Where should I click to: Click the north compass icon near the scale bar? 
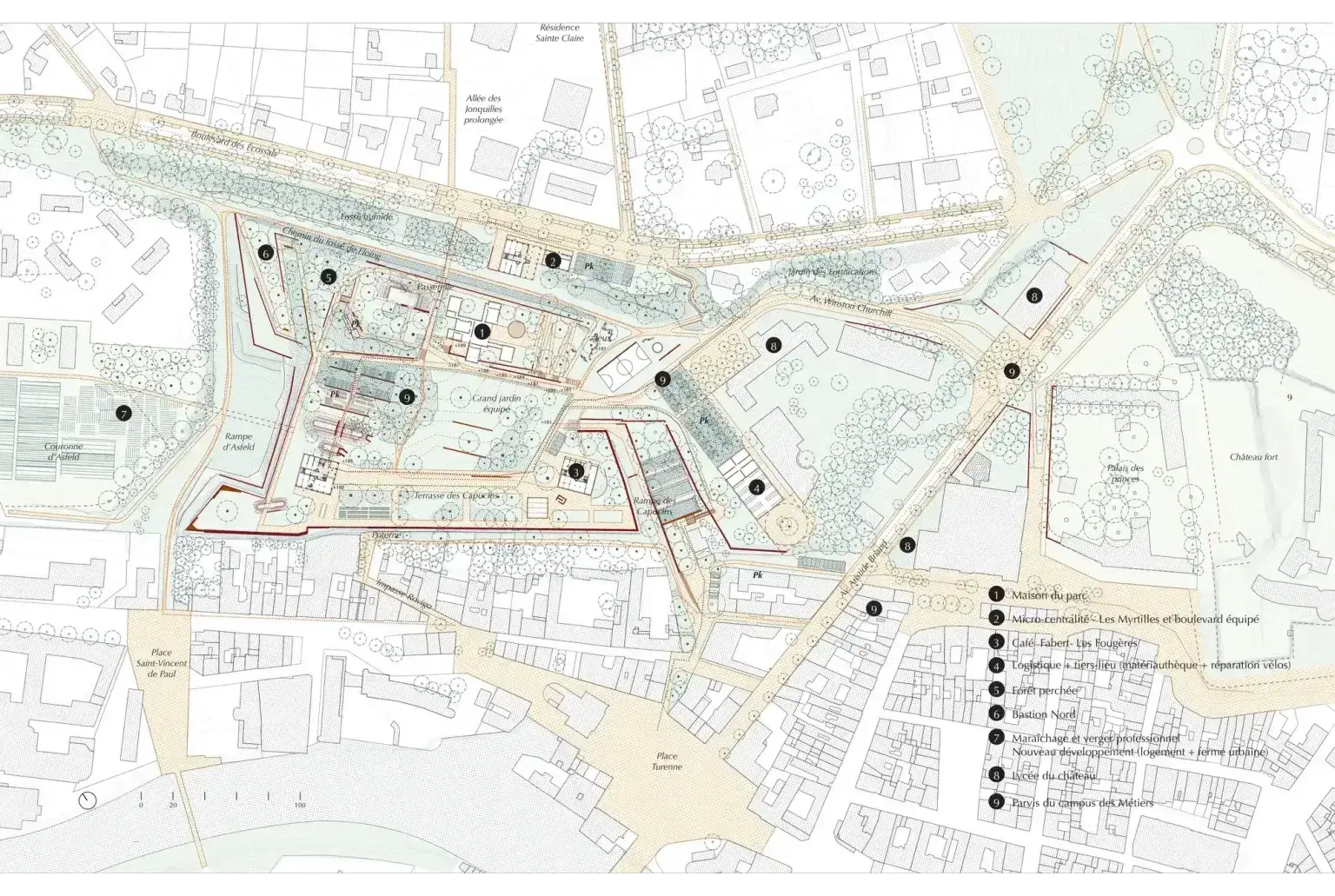(x=87, y=800)
